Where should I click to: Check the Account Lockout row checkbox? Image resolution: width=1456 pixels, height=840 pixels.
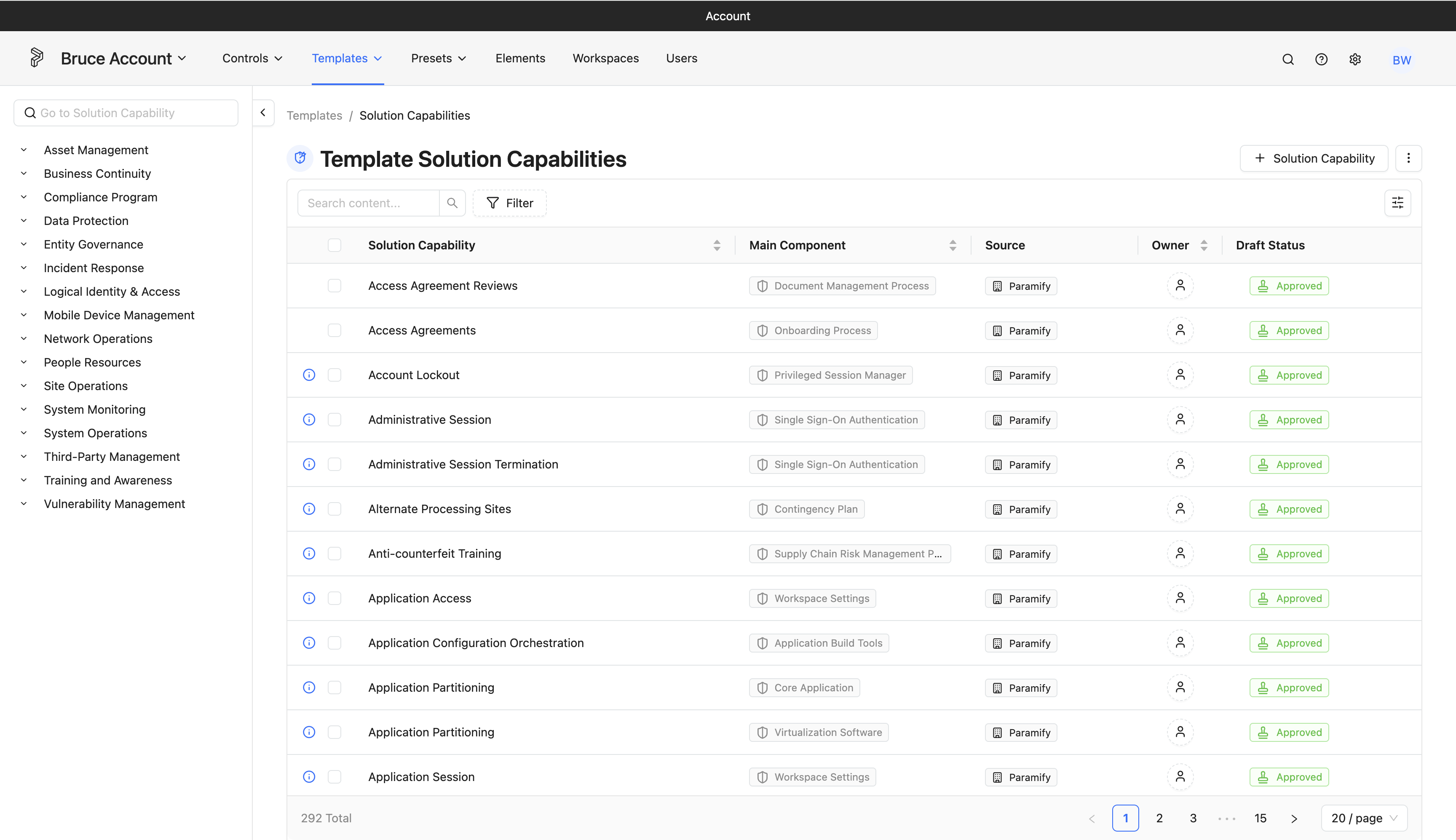pos(335,375)
